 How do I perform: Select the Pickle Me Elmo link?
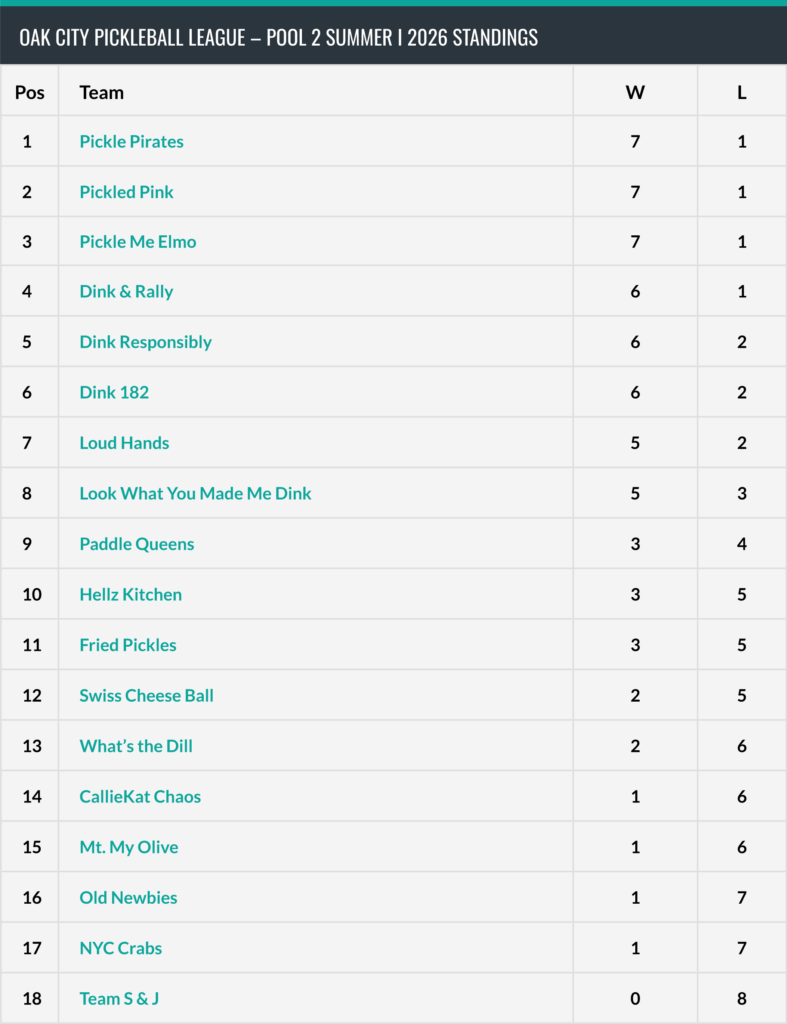pyautogui.click(x=138, y=242)
